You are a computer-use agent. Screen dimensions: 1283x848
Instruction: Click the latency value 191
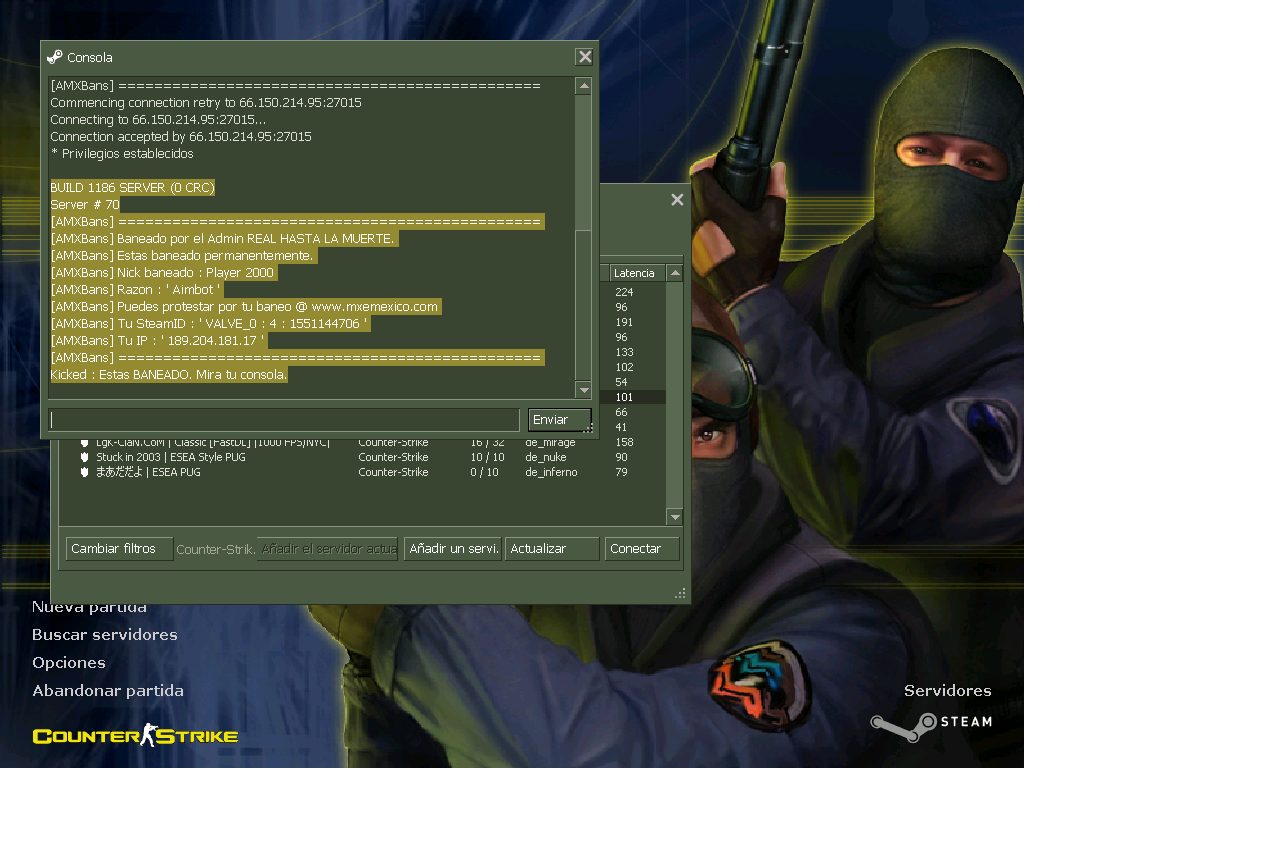pos(624,322)
